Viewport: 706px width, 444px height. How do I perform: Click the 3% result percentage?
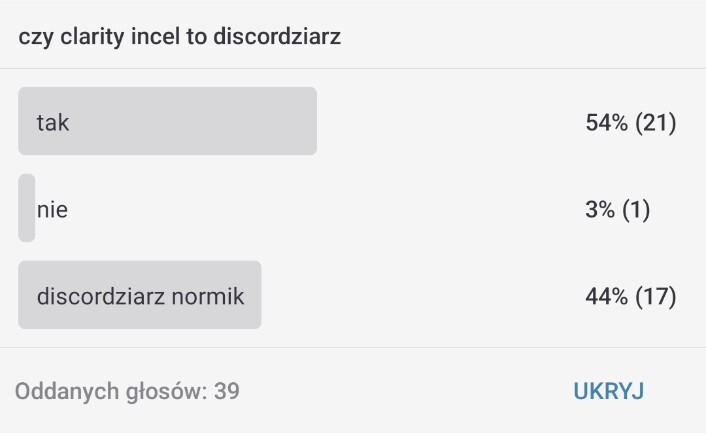599,210
